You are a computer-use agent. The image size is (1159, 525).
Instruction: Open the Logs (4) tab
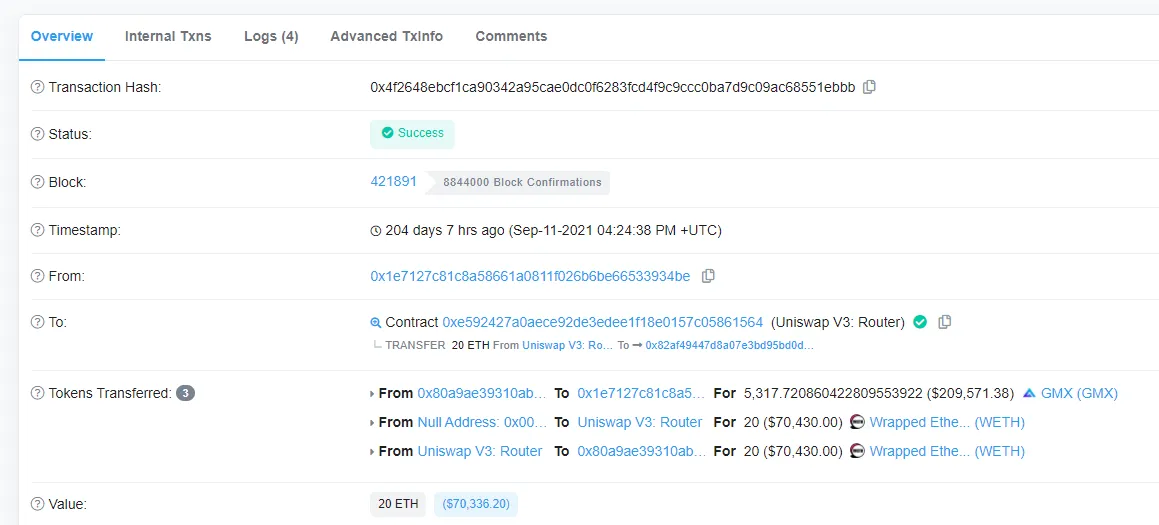(x=271, y=36)
